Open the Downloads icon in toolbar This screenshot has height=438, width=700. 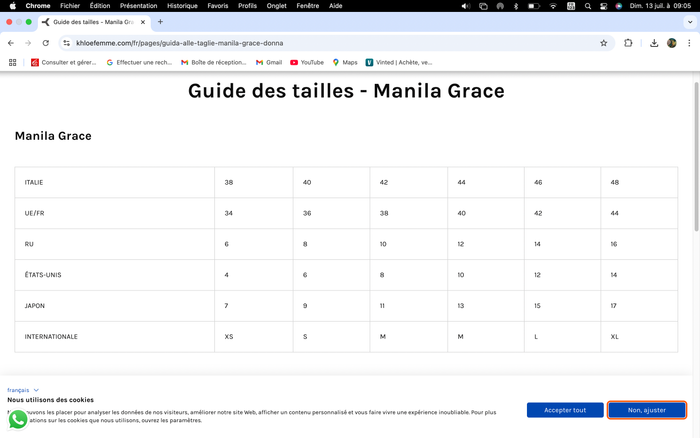point(654,43)
